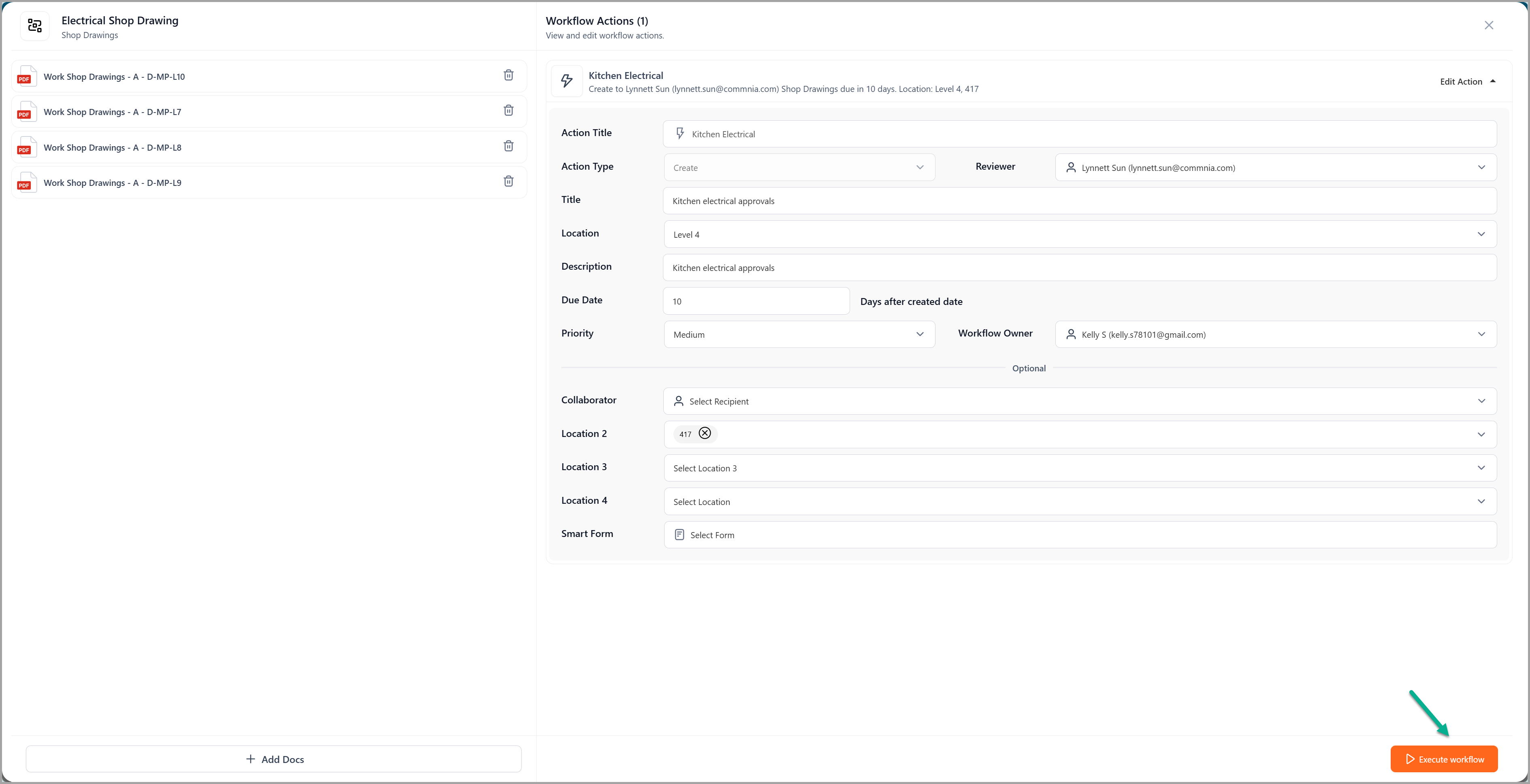The width and height of the screenshot is (1530, 784).
Task: Select Work Shop Drawings - A - D-MP-L9 row
Action: point(269,182)
